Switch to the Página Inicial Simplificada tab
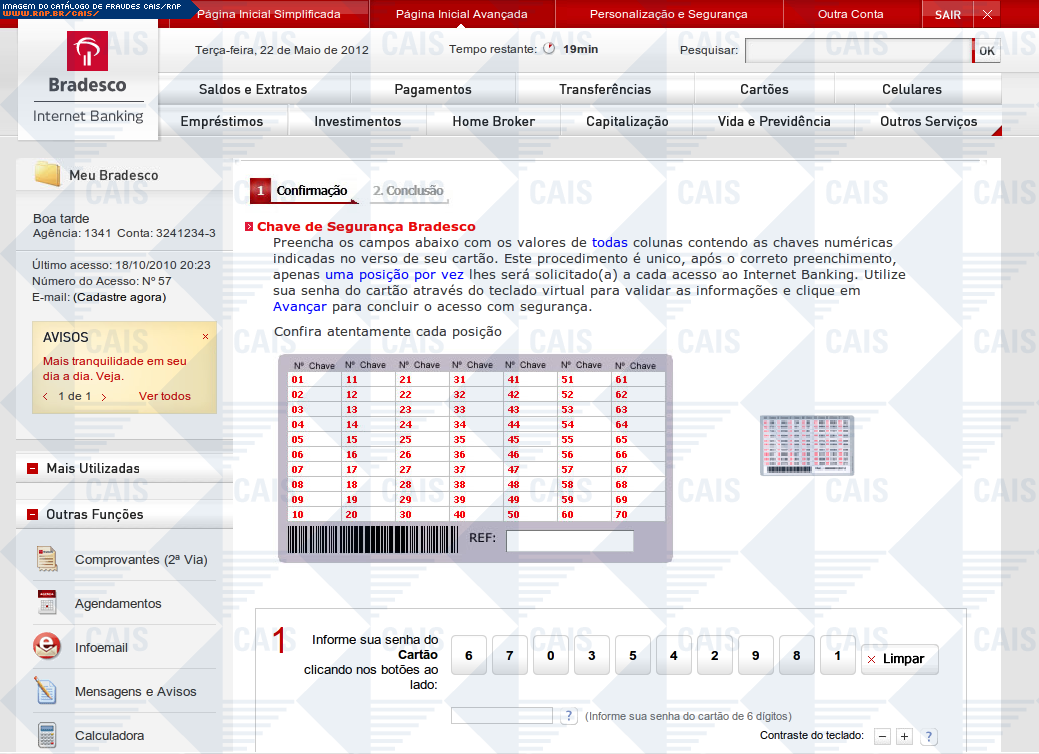This screenshot has width=1039, height=754. point(268,14)
